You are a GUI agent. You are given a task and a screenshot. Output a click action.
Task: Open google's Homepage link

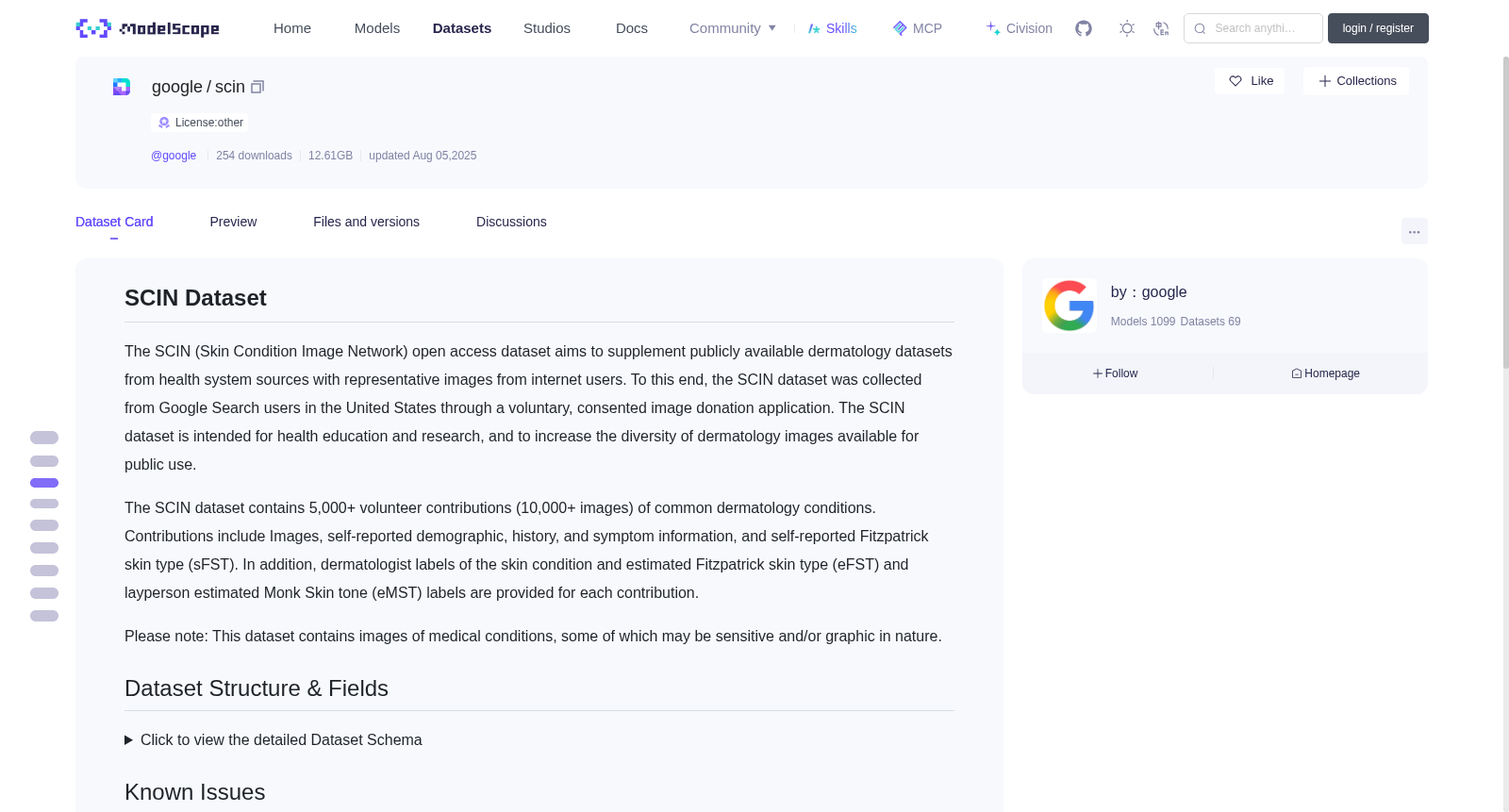pyautogui.click(x=1325, y=373)
